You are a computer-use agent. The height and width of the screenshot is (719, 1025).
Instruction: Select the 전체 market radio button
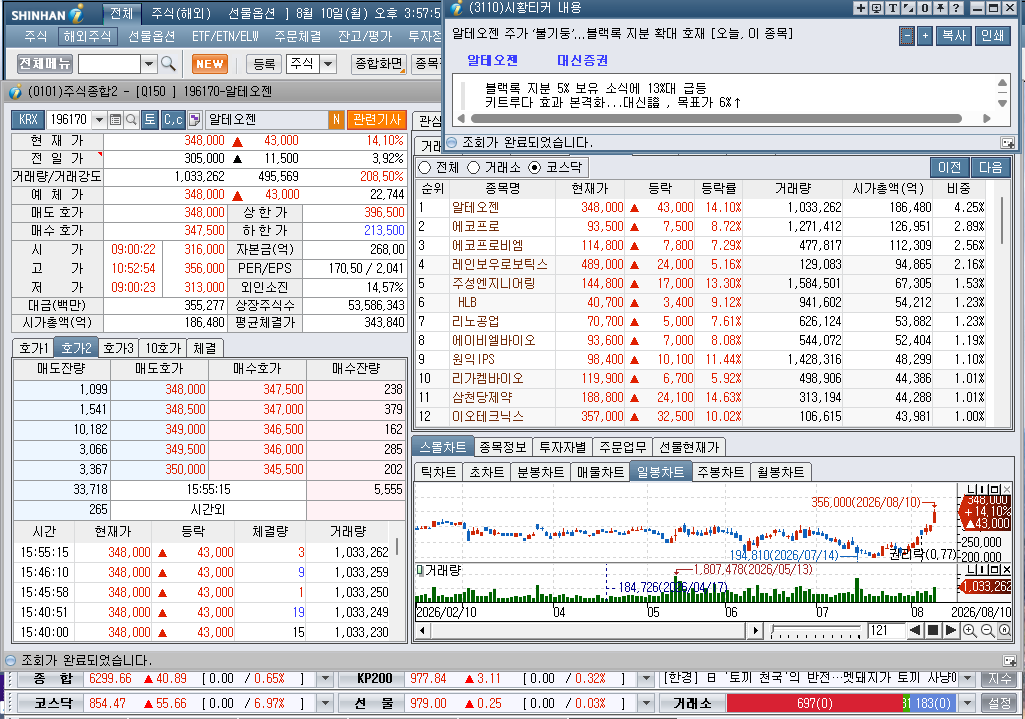(424, 167)
